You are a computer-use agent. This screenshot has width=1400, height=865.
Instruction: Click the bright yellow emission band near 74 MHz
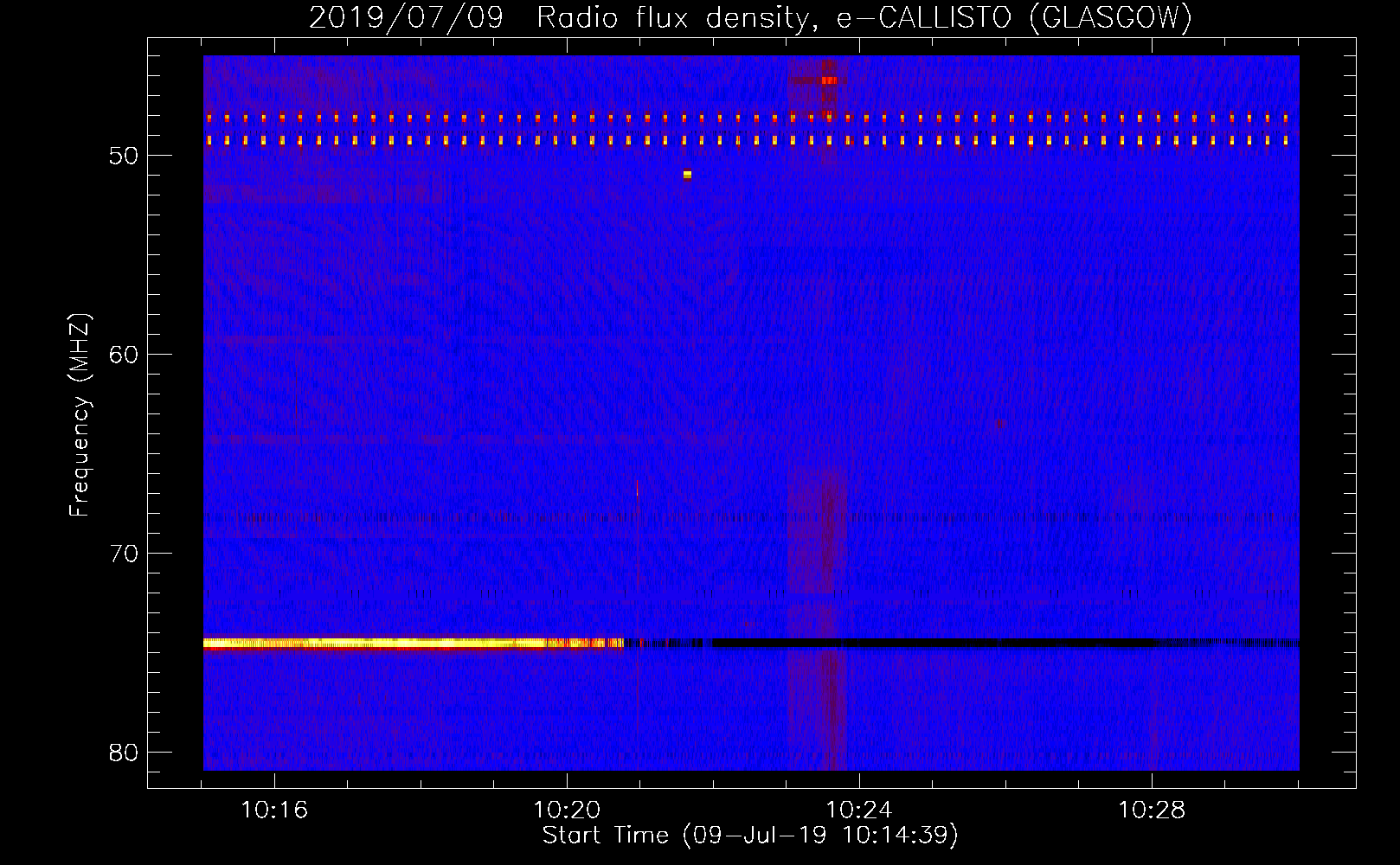[414, 644]
